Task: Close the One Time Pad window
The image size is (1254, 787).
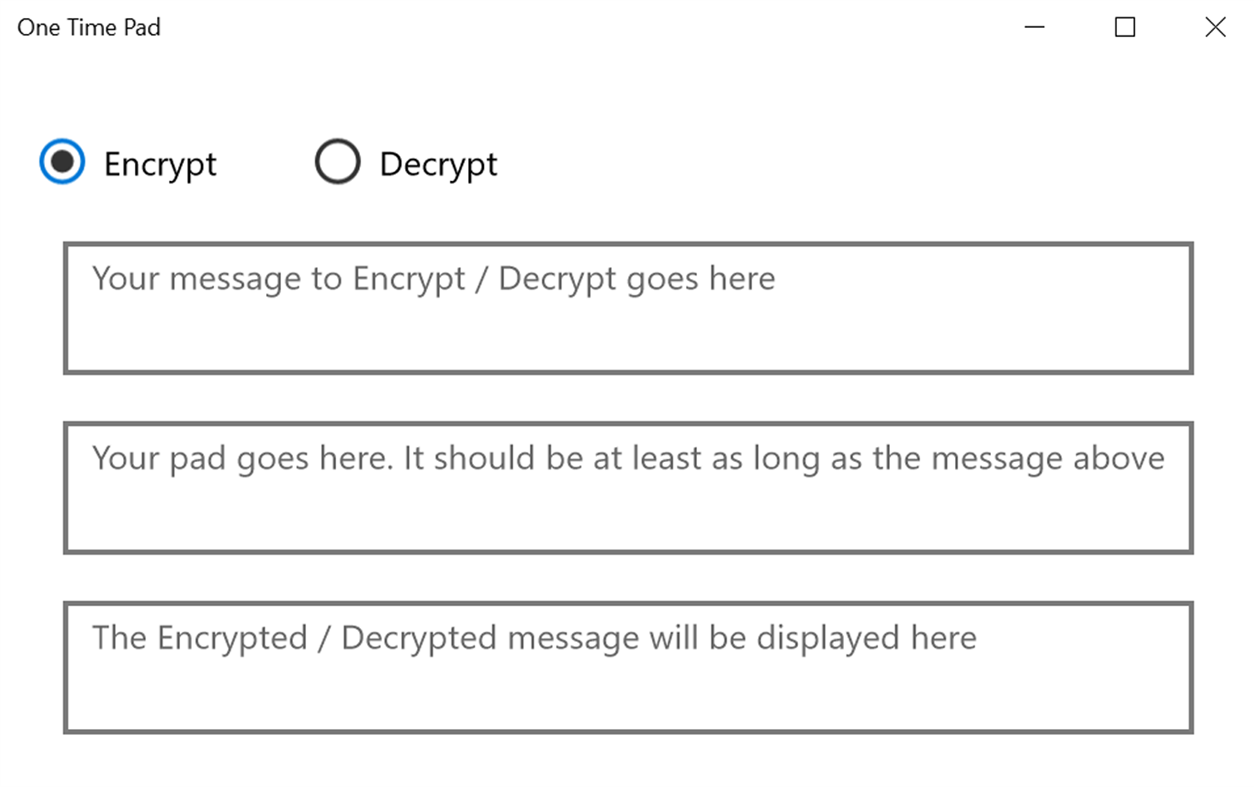Action: tap(1215, 27)
